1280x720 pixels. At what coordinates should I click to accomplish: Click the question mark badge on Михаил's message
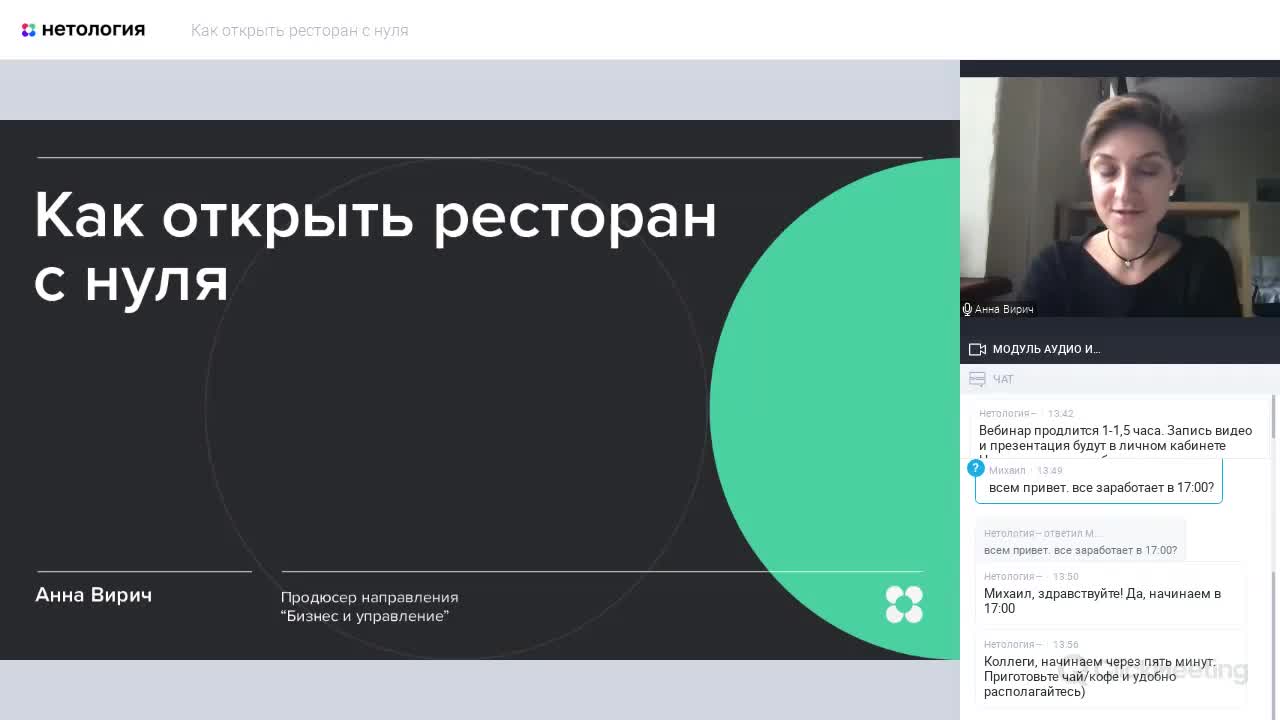pos(976,468)
